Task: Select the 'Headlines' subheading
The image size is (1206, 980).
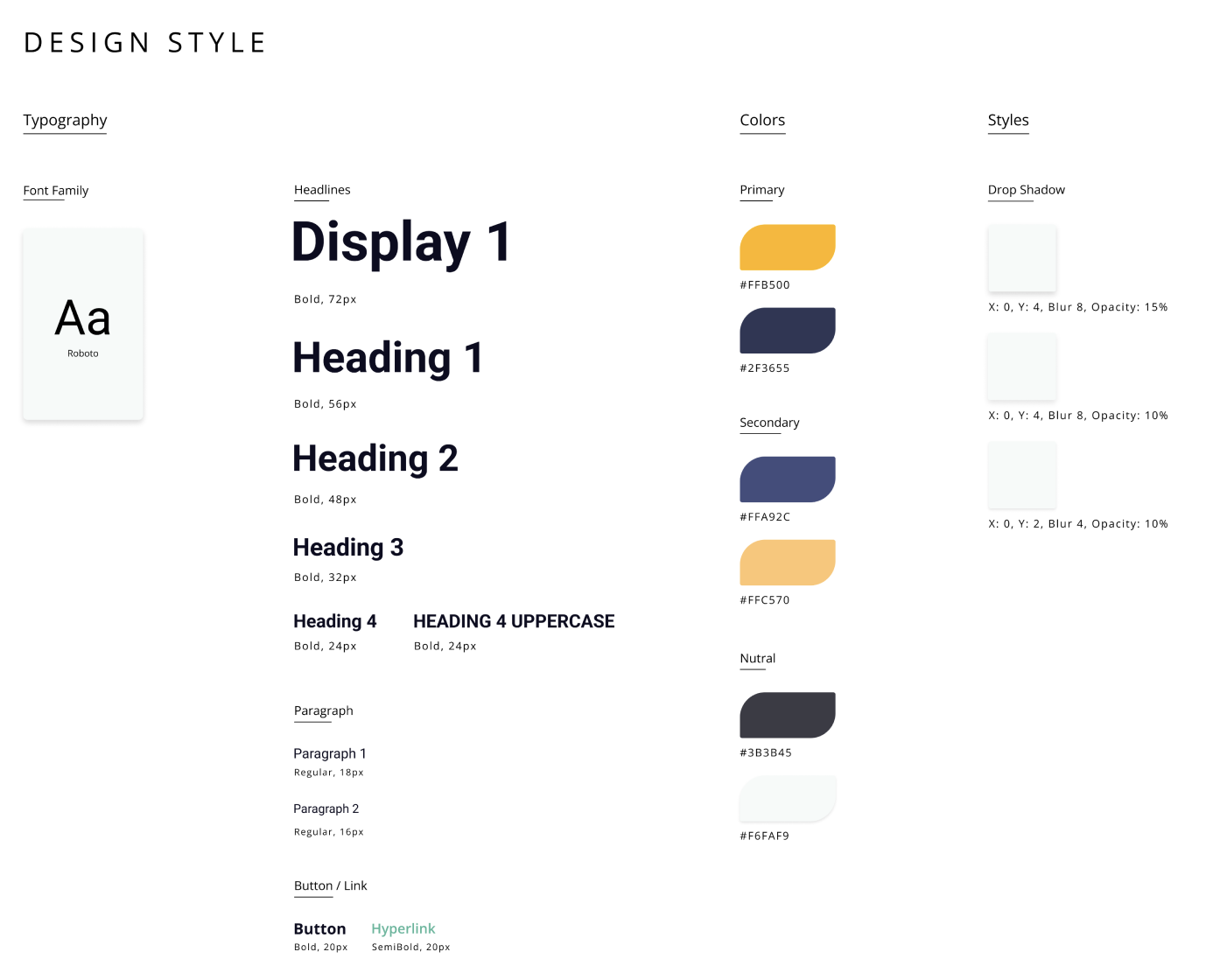Action: (322, 190)
